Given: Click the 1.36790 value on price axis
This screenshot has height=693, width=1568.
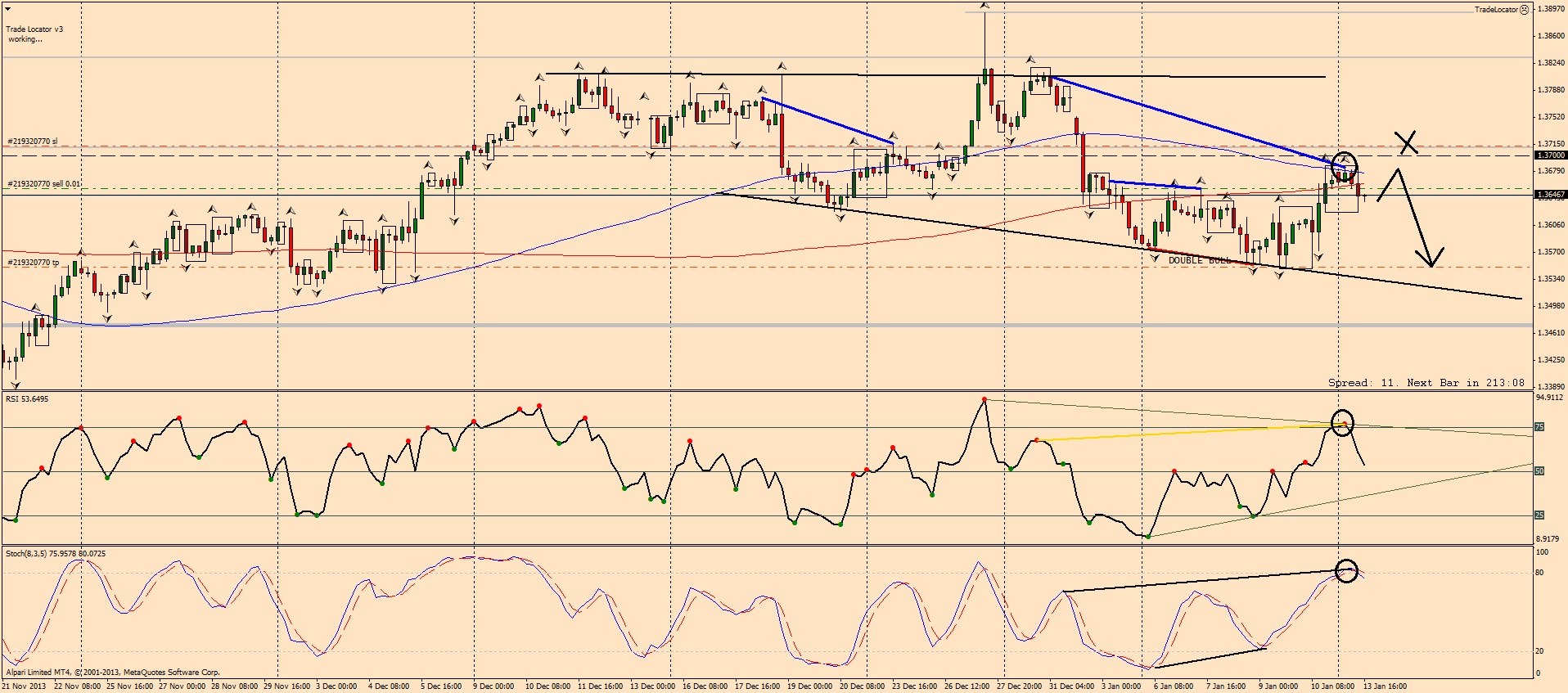Looking at the screenshot, I should [1552, 171].
